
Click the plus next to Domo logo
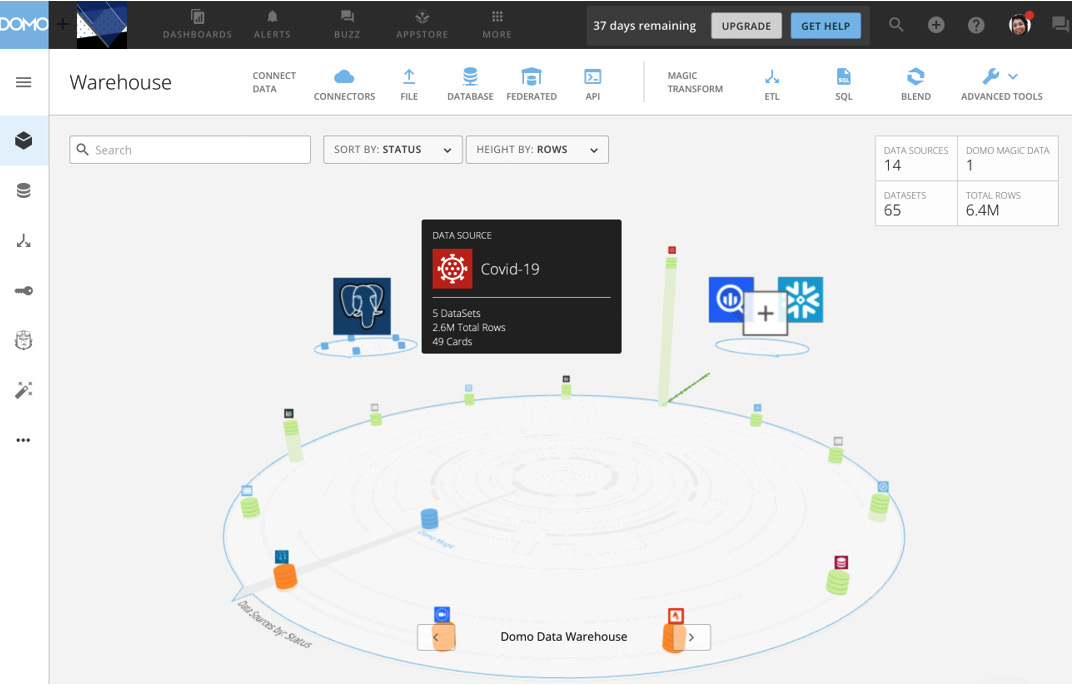tap(62, 25)
